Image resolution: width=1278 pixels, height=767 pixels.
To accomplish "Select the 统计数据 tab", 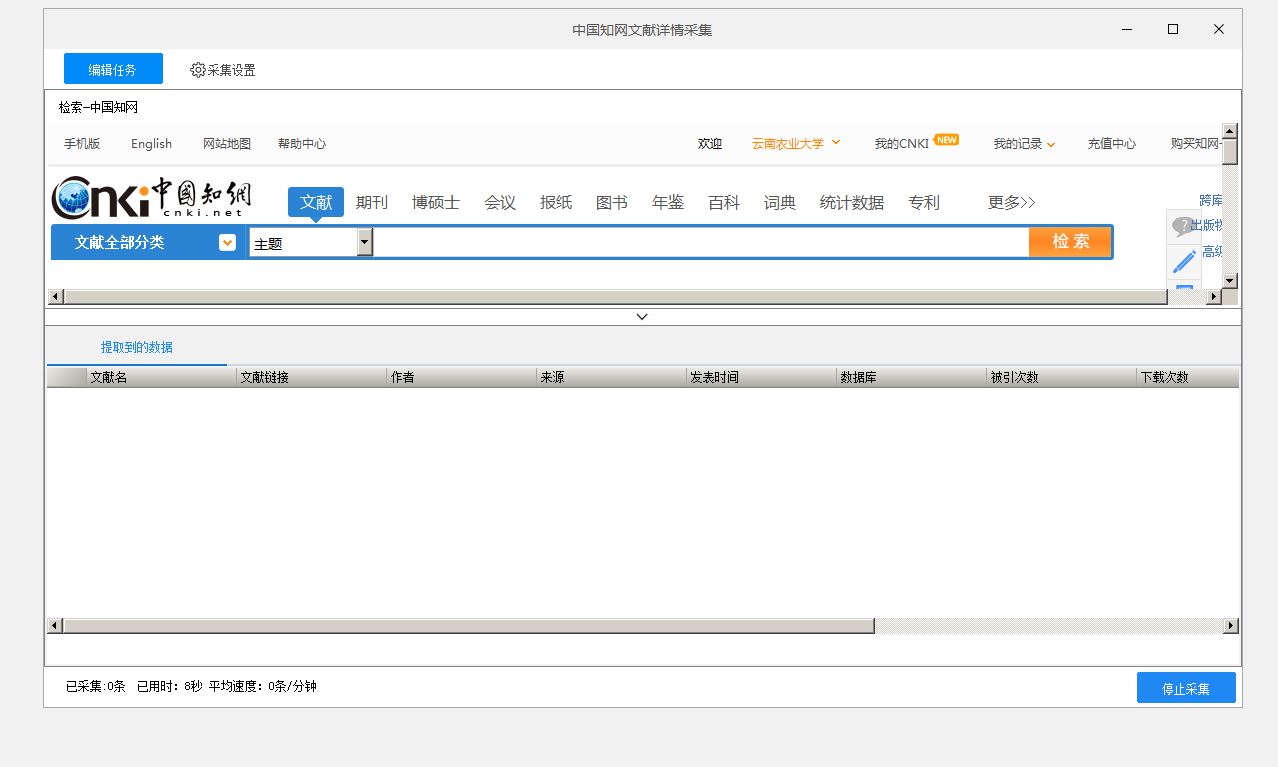I will click(x=852, y=202).
